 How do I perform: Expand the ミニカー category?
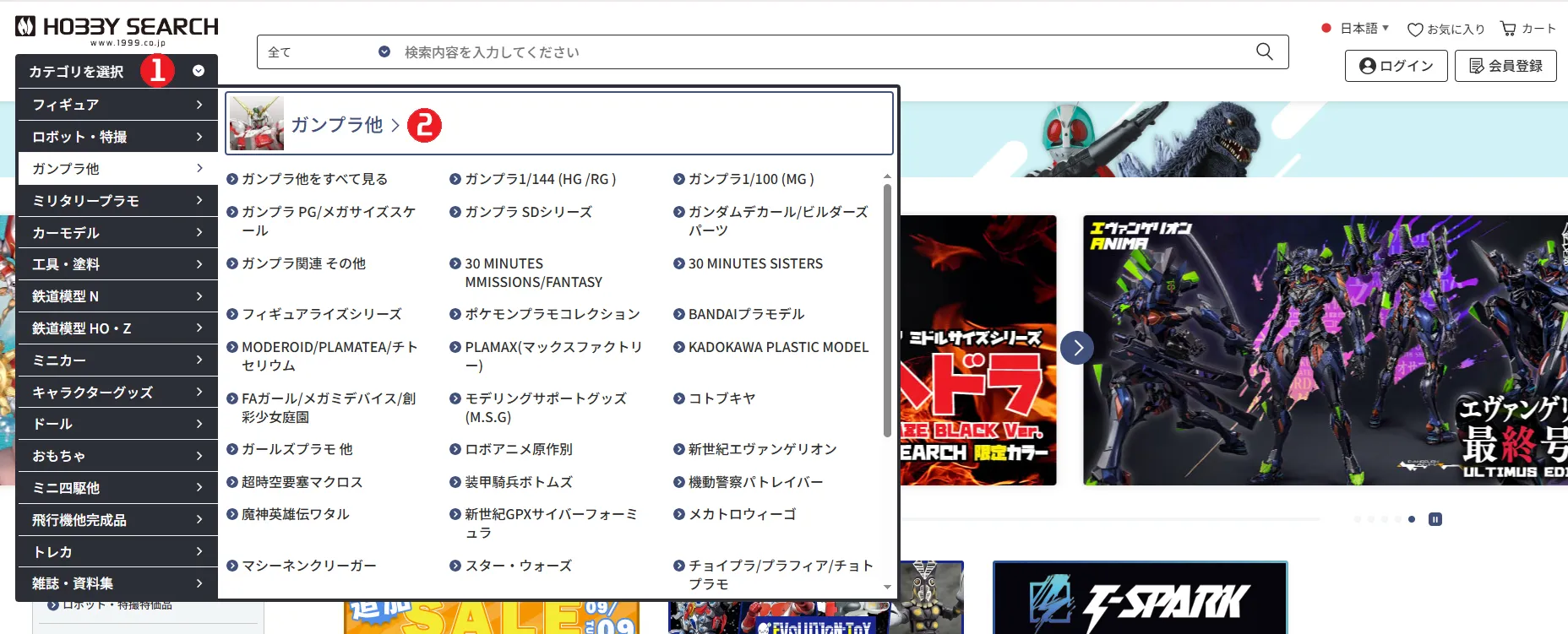pyautogui.click(x=117, y=360)
